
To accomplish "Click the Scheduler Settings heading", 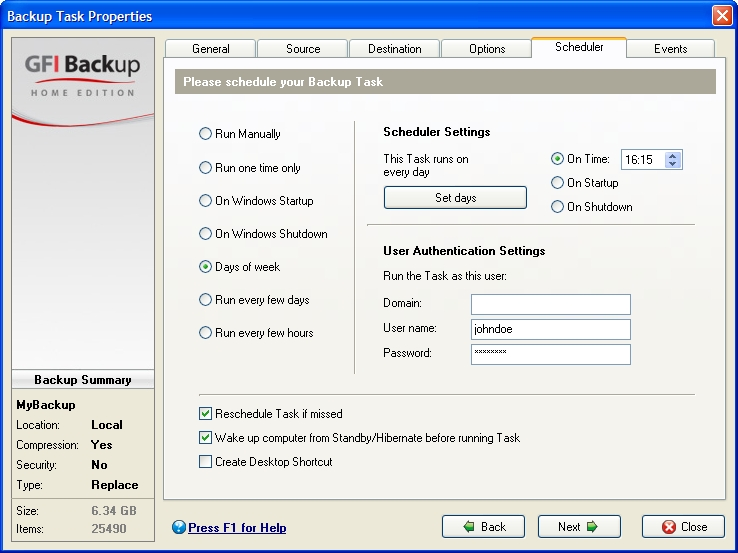I will point(437,132).
